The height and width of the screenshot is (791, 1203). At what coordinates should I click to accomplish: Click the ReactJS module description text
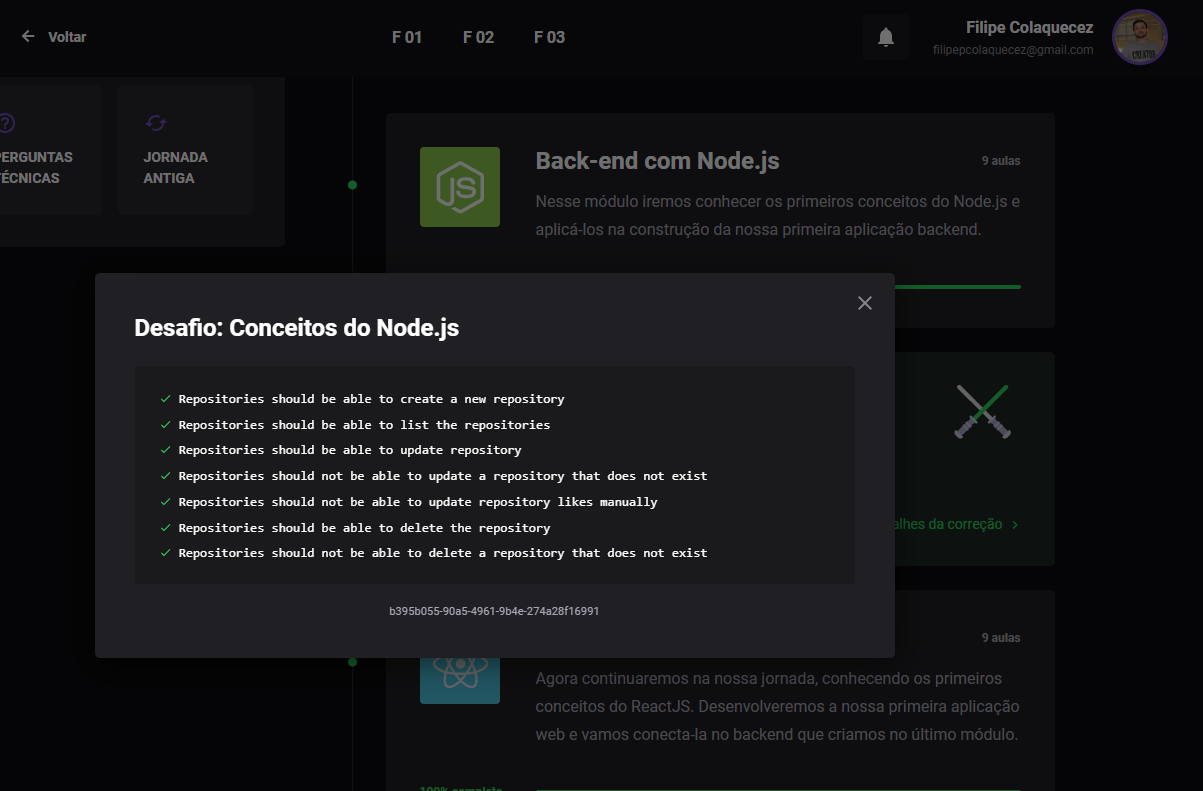tap(777, 707)
